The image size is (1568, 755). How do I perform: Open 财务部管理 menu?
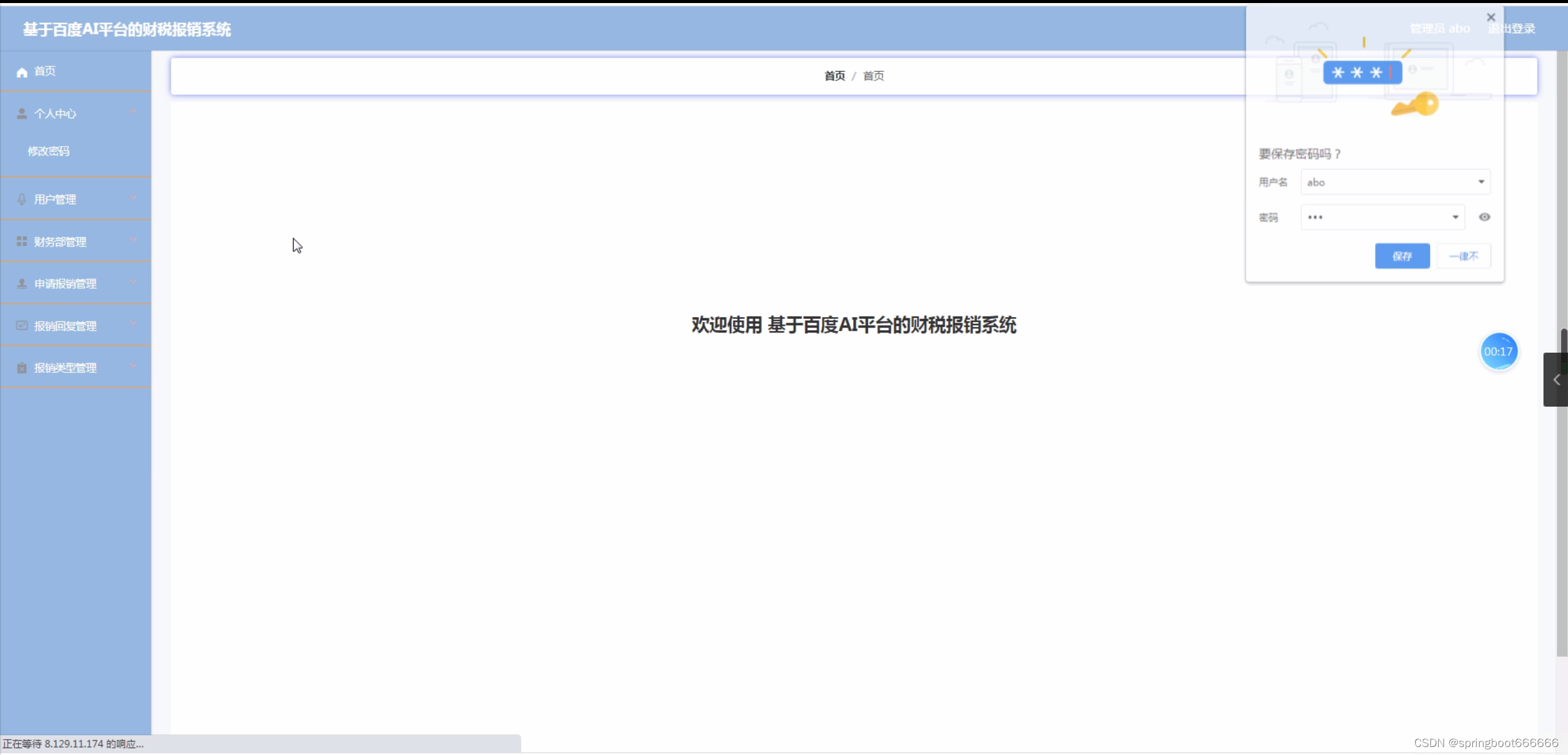(75, 242)
